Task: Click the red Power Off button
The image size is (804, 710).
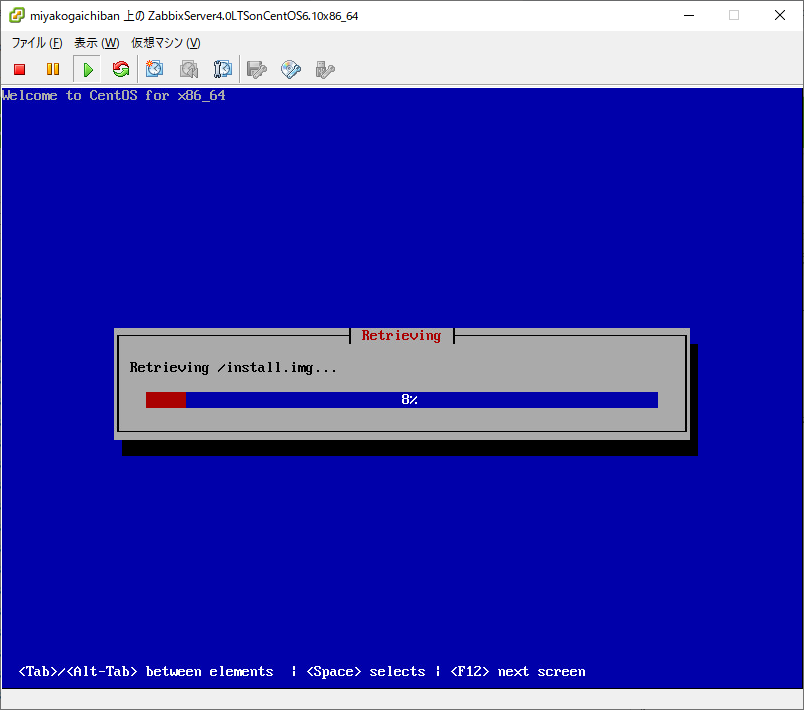Action: click(19, 69)
